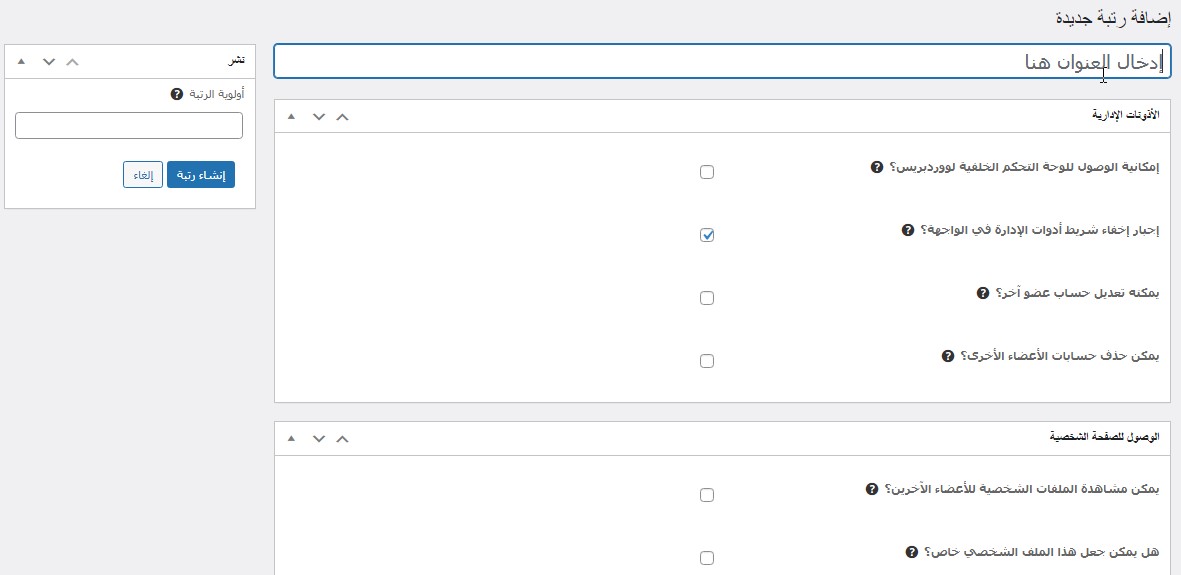Screen dimensions: 1181x575
Task: Click help icon for مشاهدة الملفات الشخصية
Action: click(x=871, y=489)
